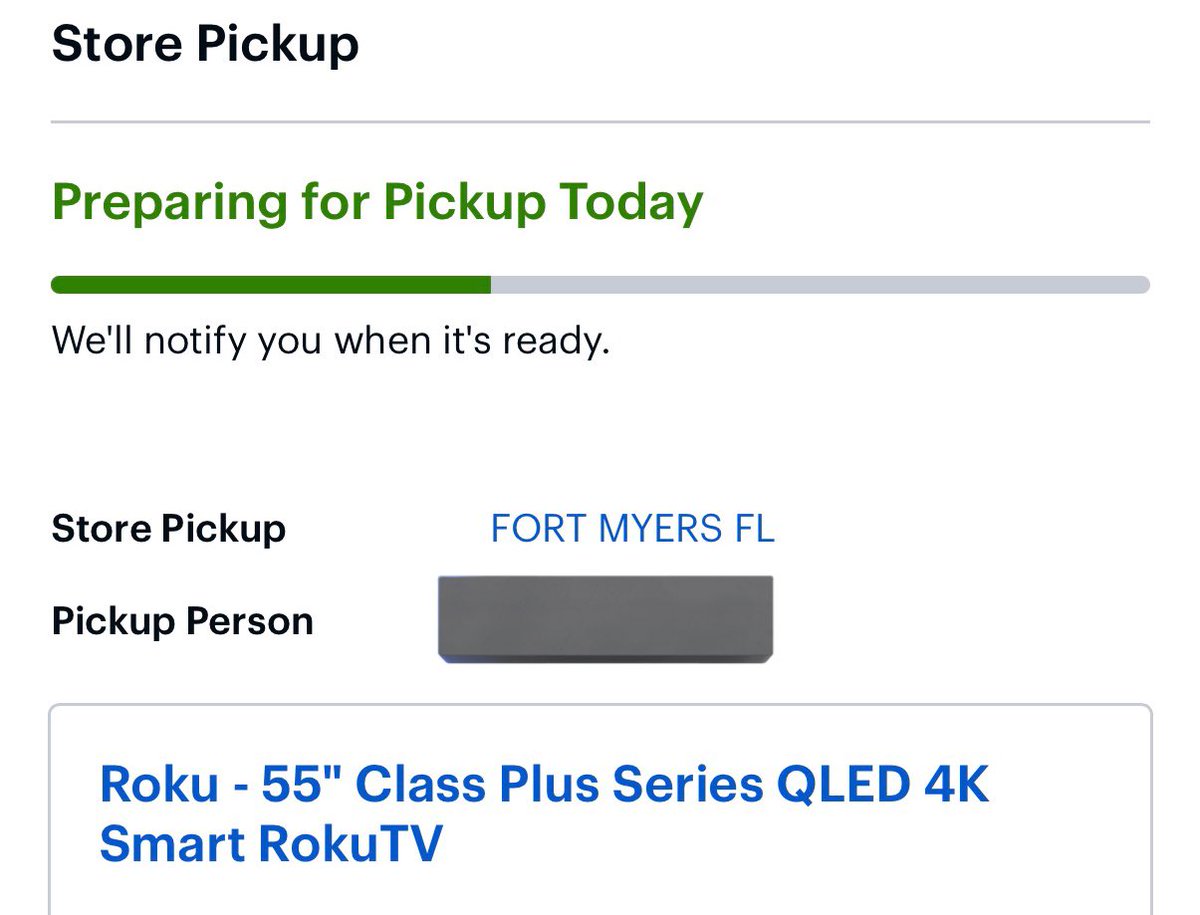Viewport: 1200px width, 915px height.
Task: Click the horizontal divider below the page heading
Action: [600, 122]
